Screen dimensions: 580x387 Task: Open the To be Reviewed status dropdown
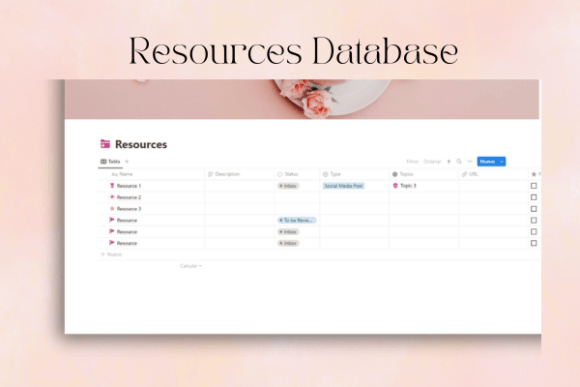tap(297, 220)
